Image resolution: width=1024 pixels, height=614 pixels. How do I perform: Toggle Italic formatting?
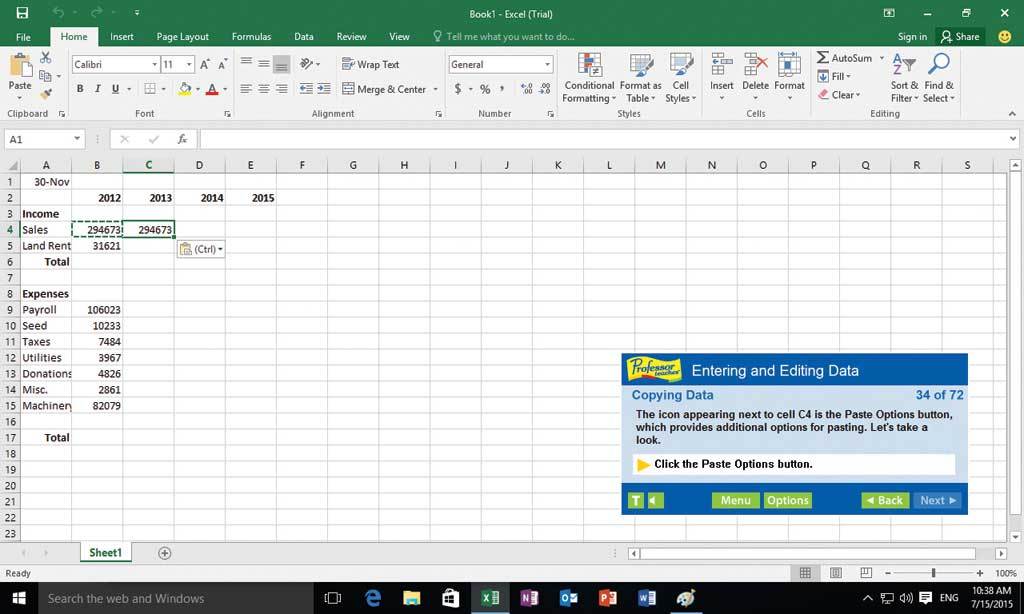[97, 89]
